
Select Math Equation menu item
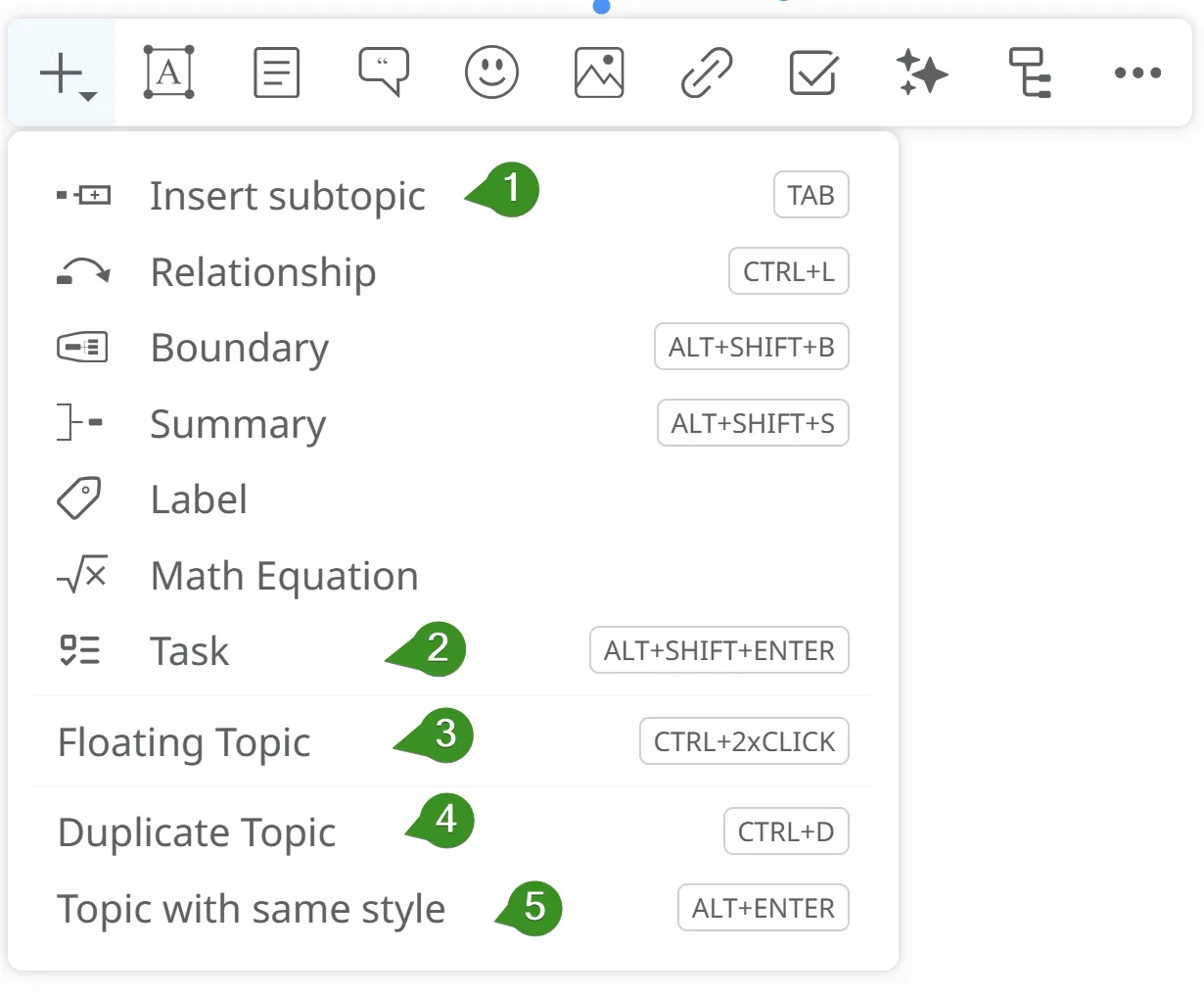pos(284,576)
